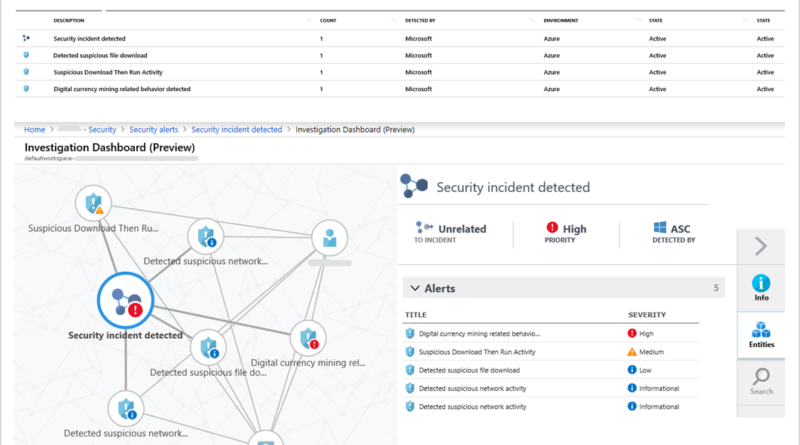The height and width of the screenshot is (445, 800).
Task: Select the central Security incident detected graph node
Action: point(126,301)
